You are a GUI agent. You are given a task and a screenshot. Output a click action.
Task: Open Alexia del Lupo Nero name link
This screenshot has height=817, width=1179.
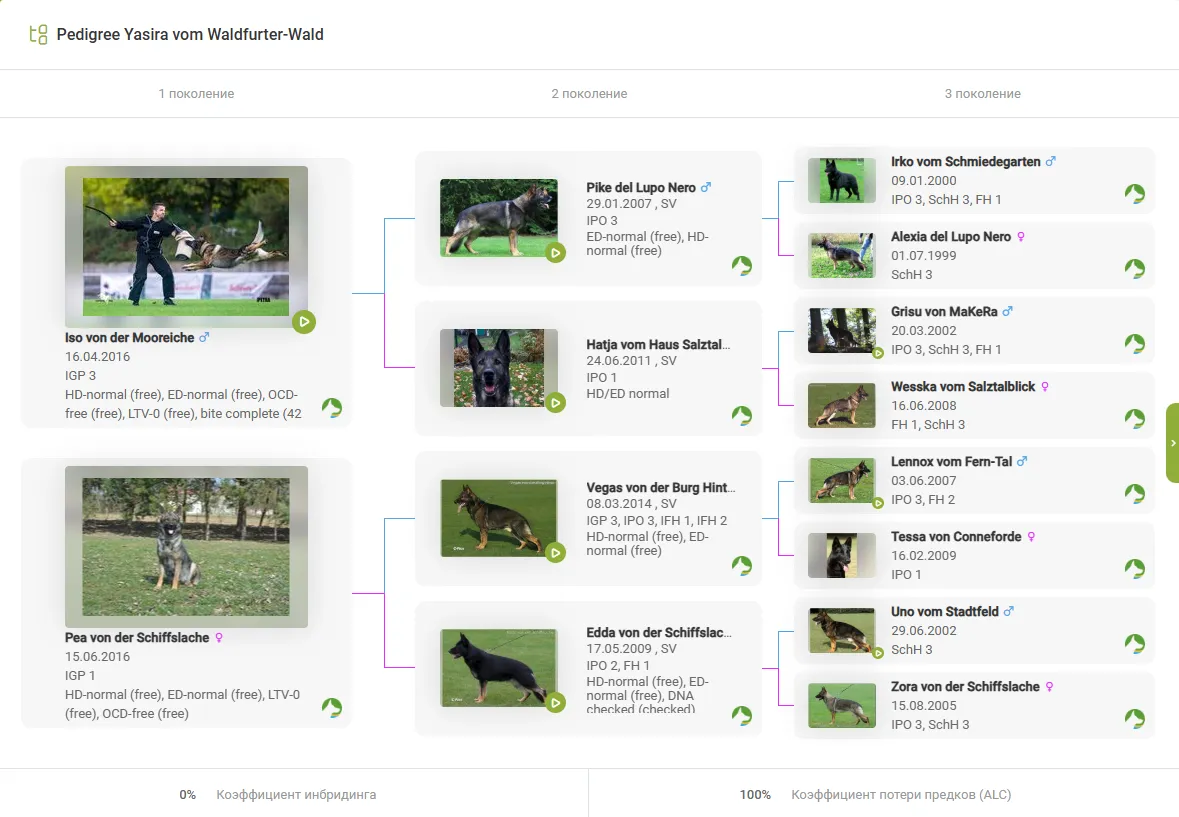tap(950, 237)
